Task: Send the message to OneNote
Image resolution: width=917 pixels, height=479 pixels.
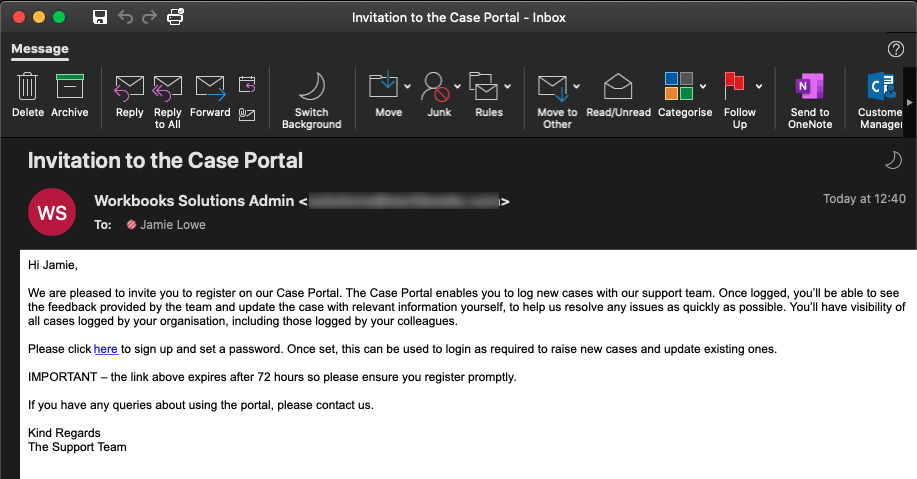Action: click(809, 101)
